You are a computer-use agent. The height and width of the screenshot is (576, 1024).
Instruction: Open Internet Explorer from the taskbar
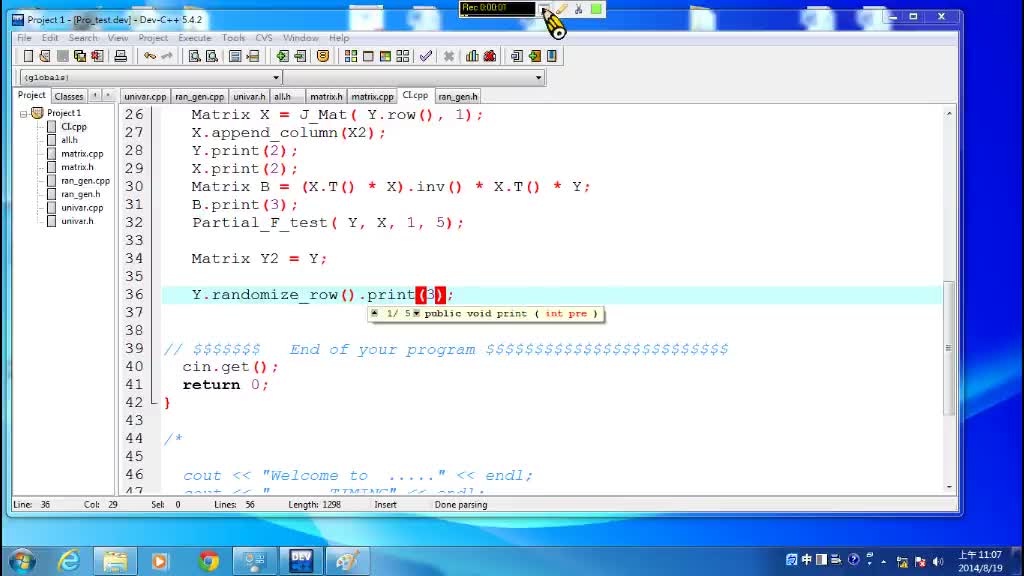tap(69, 561)
